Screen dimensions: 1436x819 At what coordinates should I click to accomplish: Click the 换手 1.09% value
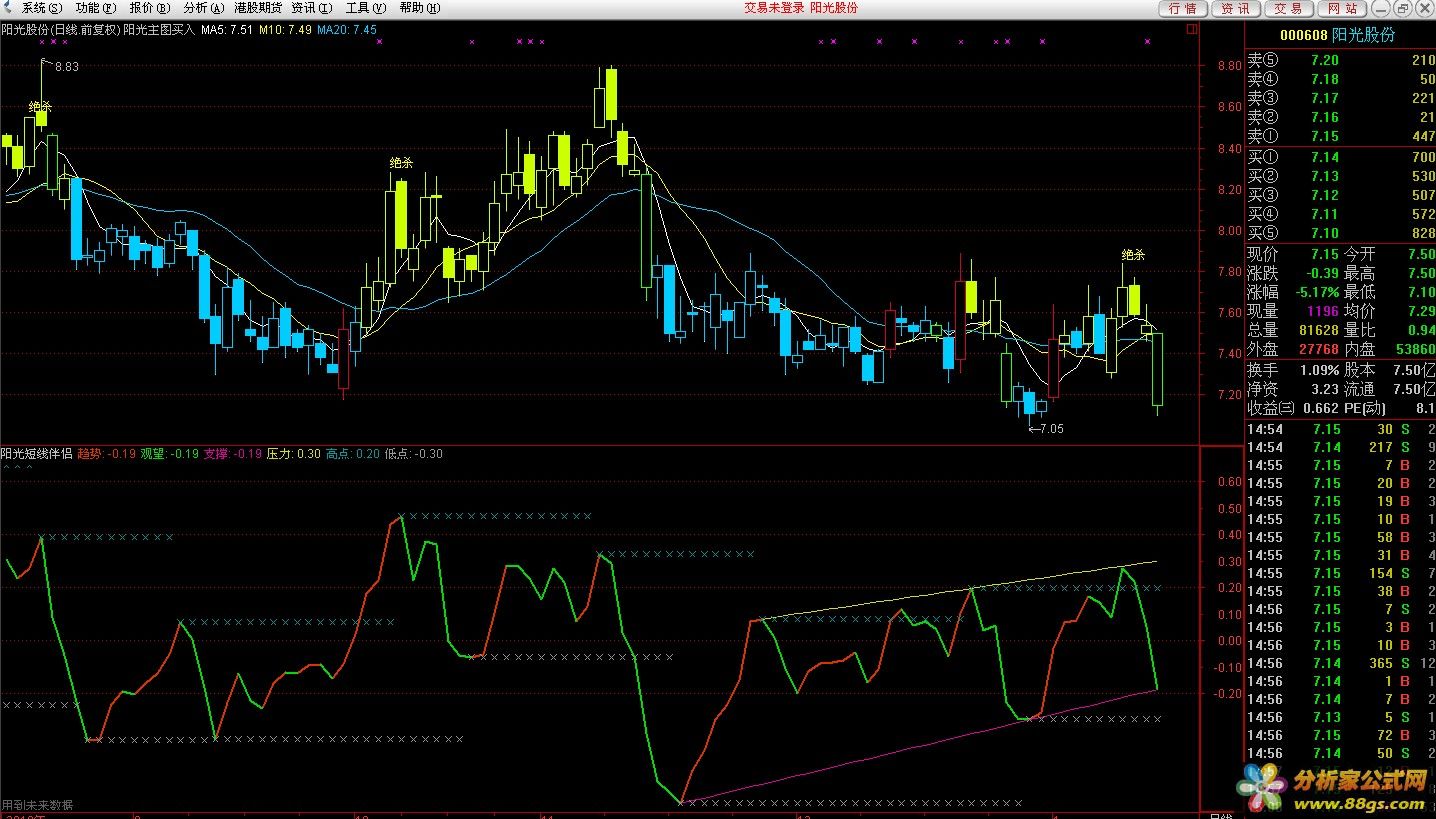(x=1319, y=370)
